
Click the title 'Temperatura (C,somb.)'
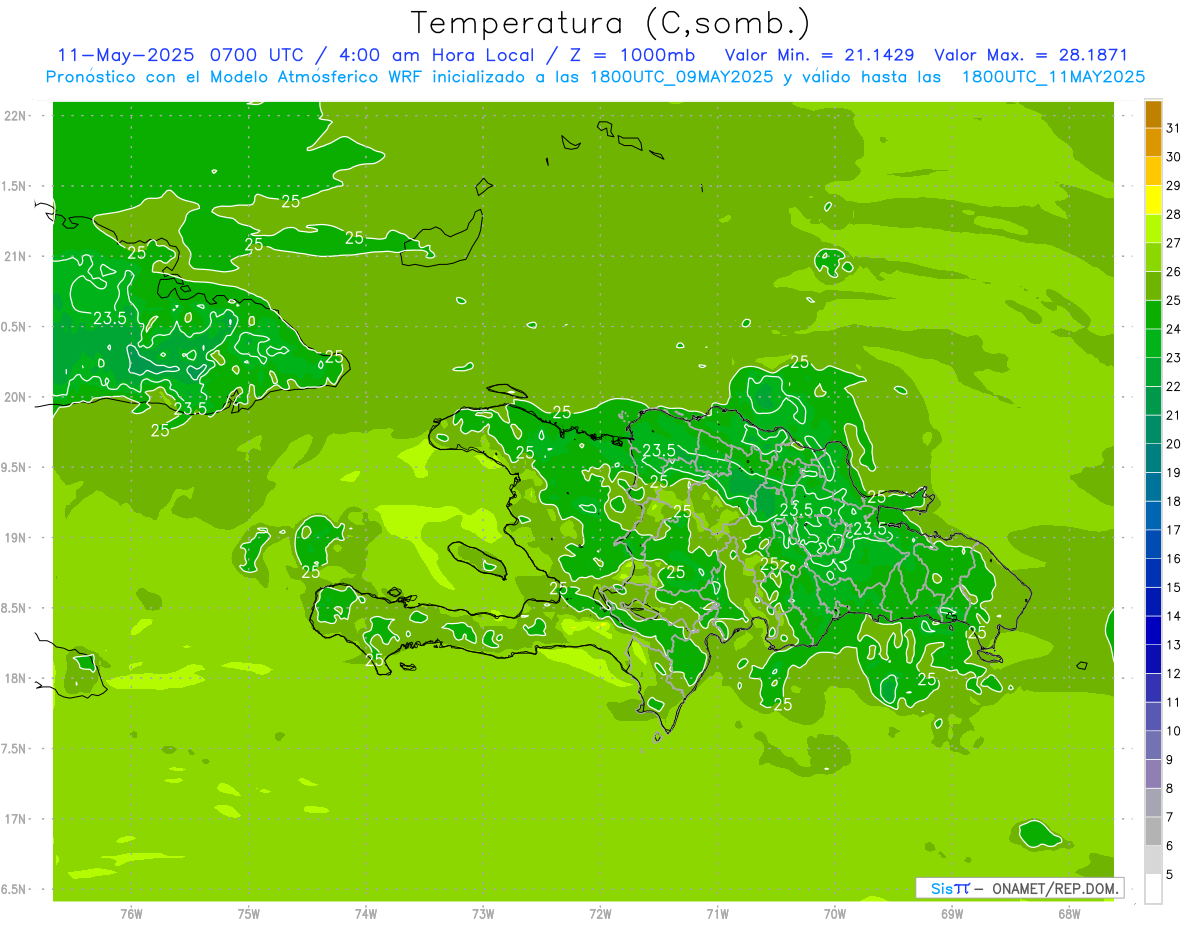click(x=611, y=23)
